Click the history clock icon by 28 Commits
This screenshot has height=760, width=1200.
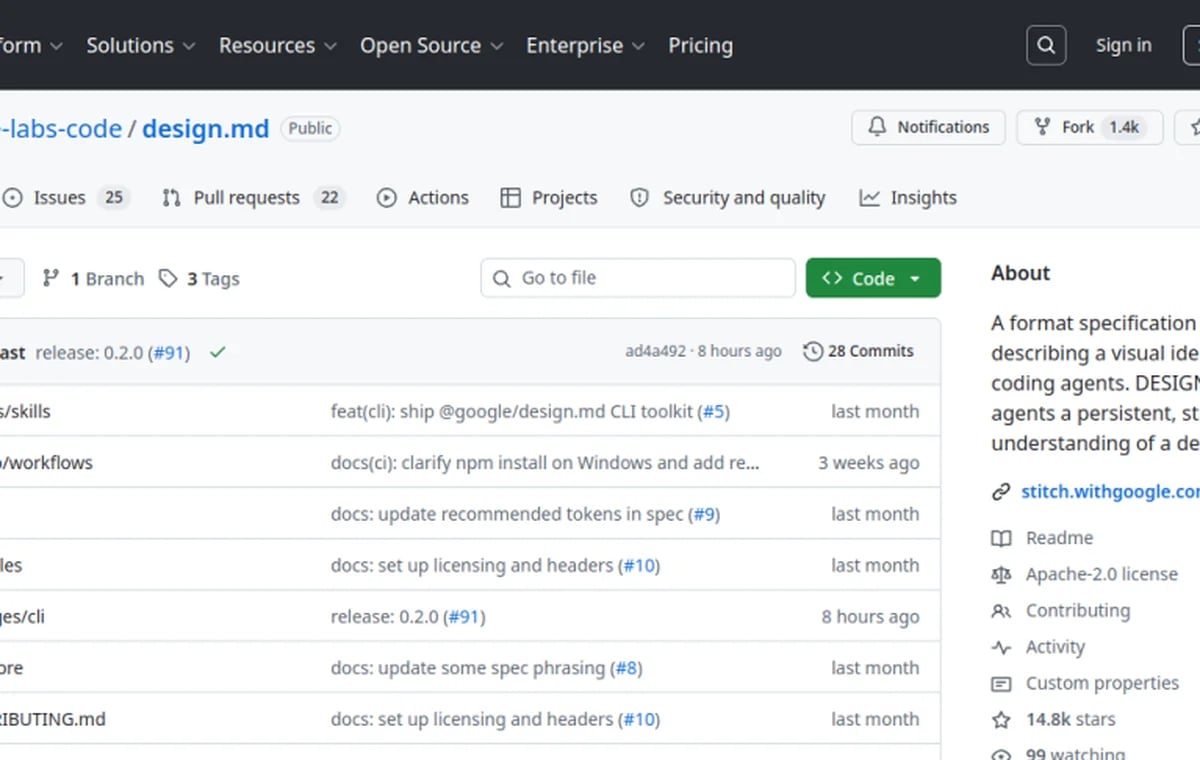click(813, 351)
